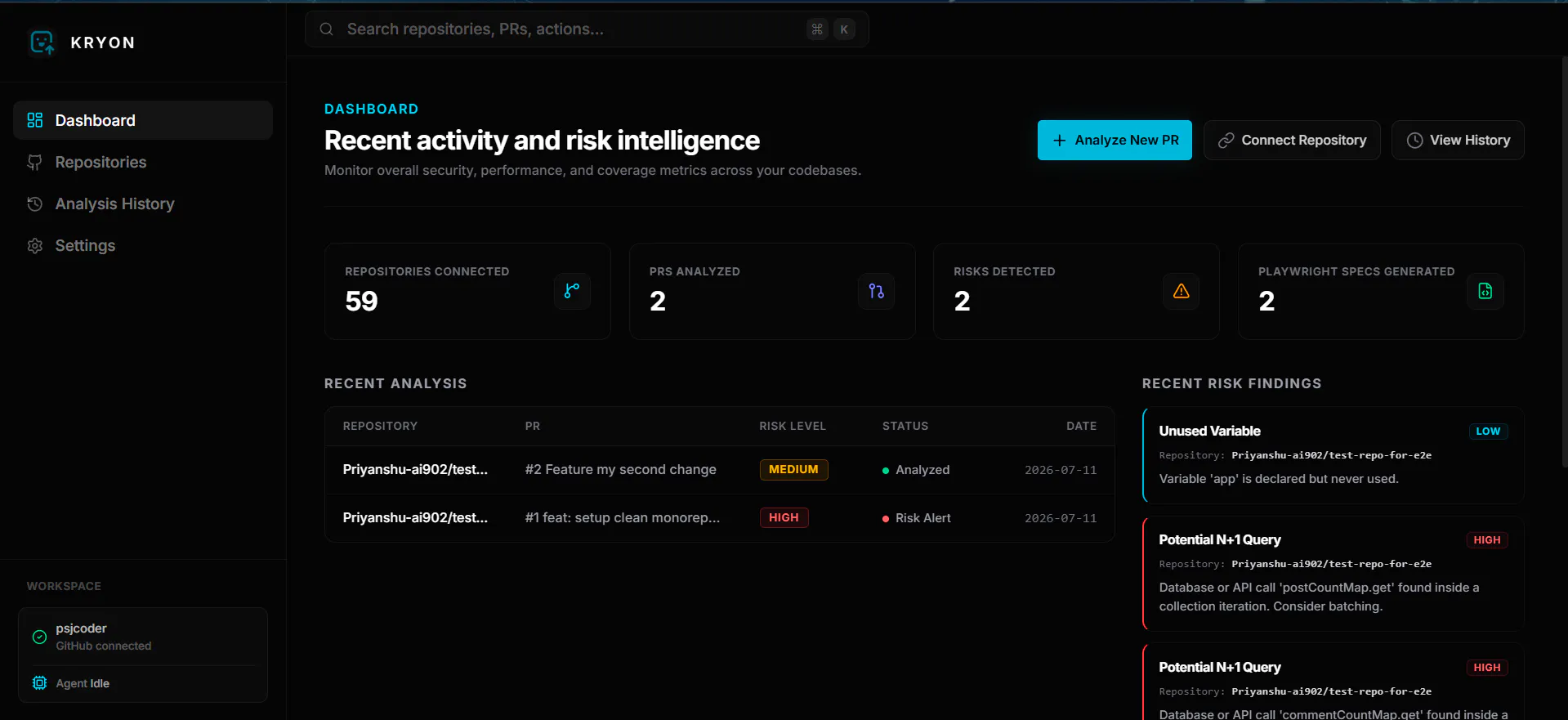
Task: Click 'Variable app is declared but never used' text
Action: click(x=1279, y=479)
